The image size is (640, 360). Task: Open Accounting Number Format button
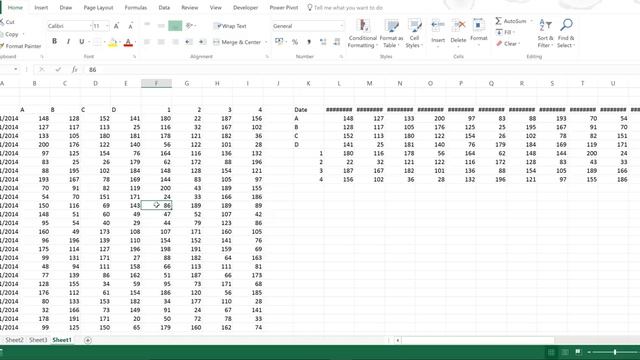279,41
